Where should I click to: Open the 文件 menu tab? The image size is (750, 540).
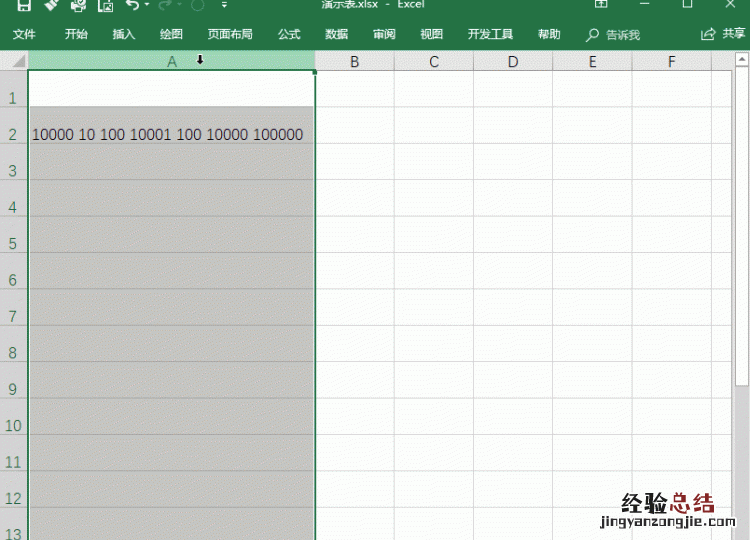point(24,34)
